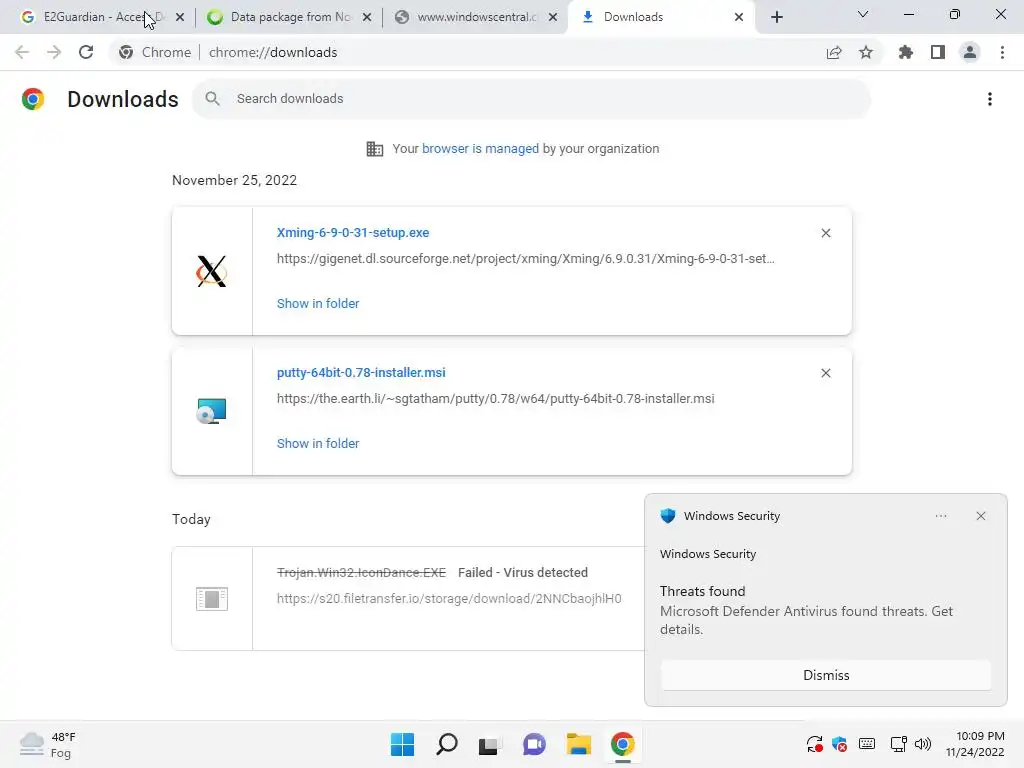1024x768 pixels.
Task: Click the putty installer file icon
Action: click(x=212, y=411)
